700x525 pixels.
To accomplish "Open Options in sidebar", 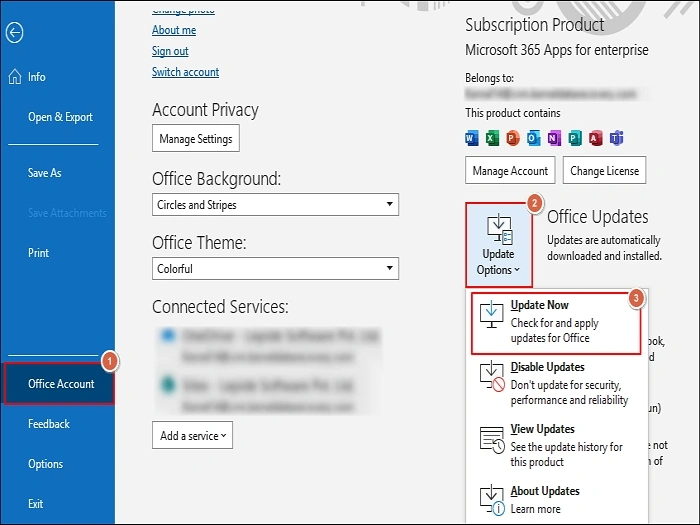I will [46, 464].
